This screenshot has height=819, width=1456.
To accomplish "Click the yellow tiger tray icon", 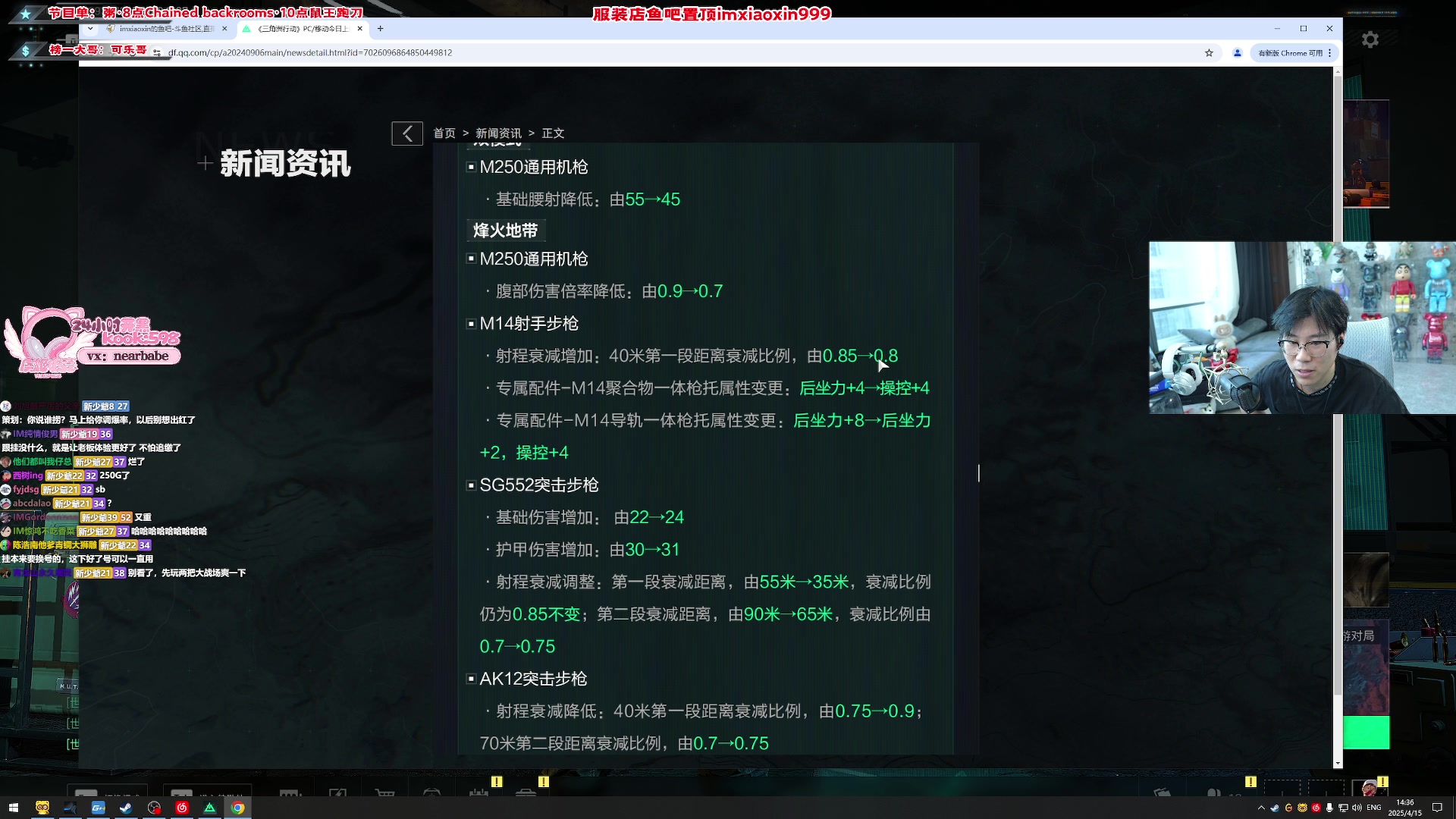I will [1302, 808].
